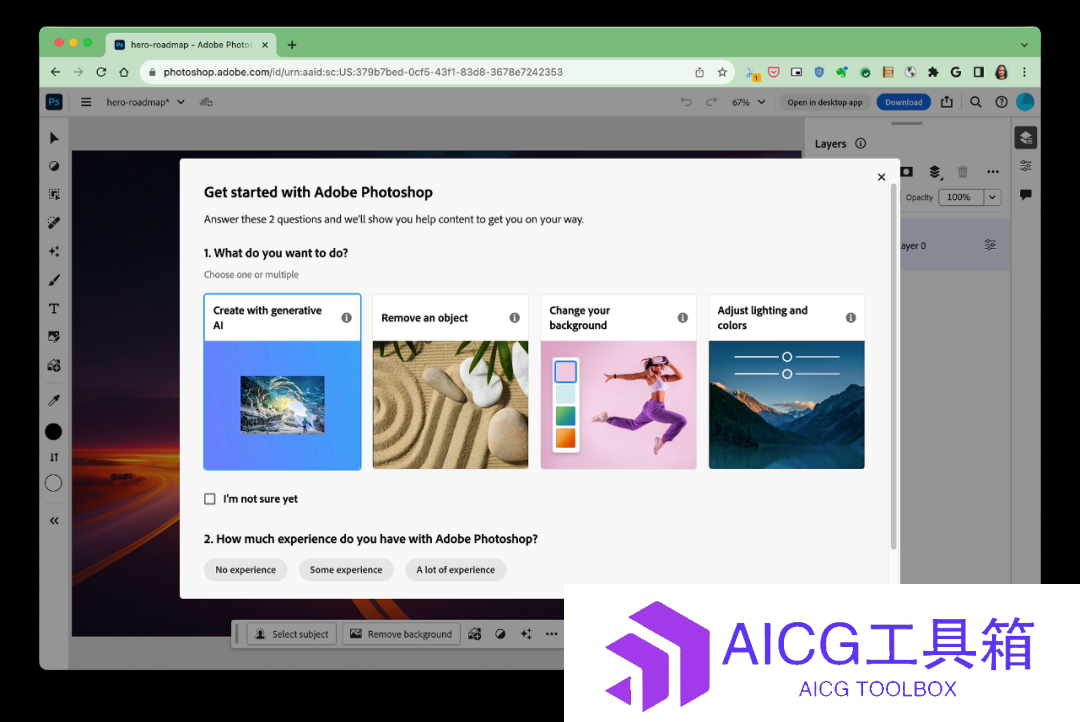Open the Opacity dropdown arrow
The width and height of the screenshot is (1080, 722).
coord(993,197)
